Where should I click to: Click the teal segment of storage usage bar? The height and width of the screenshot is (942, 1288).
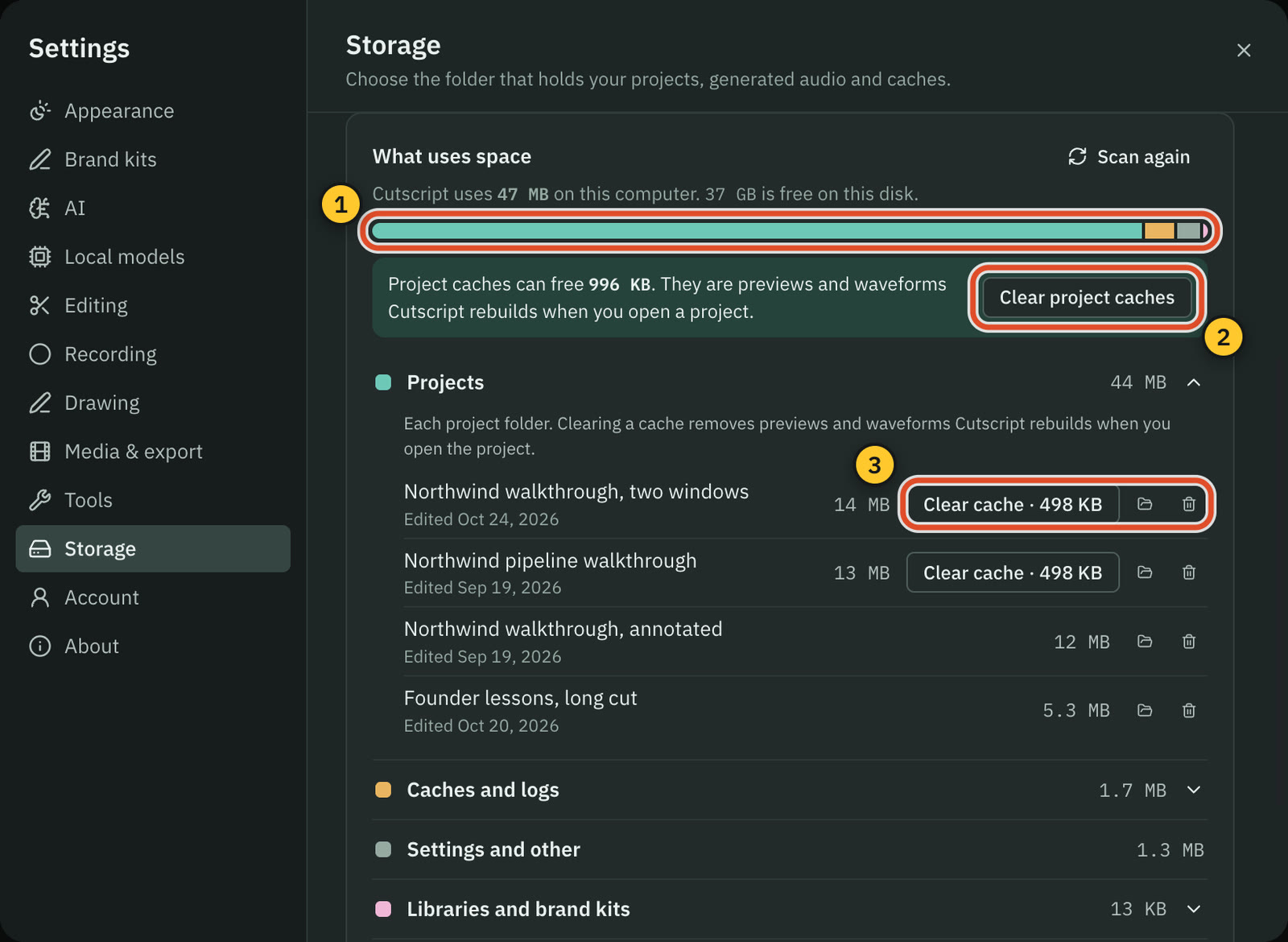(757, 231)
